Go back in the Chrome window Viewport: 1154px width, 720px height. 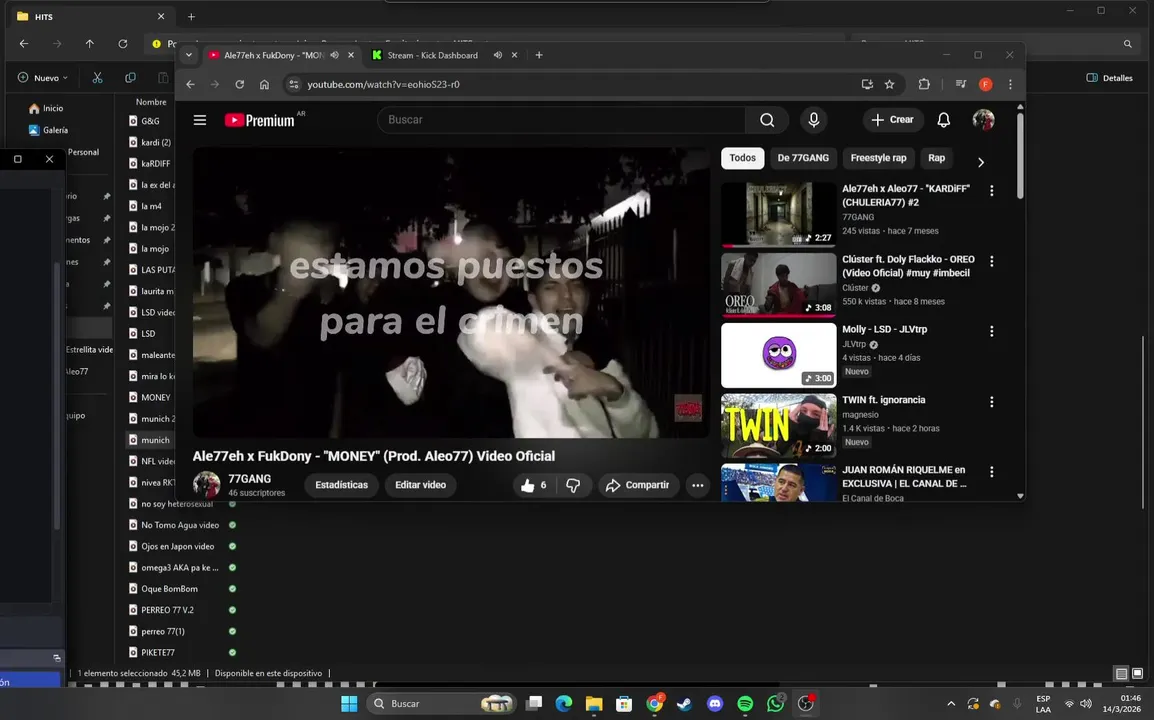(x=191, y=85)
